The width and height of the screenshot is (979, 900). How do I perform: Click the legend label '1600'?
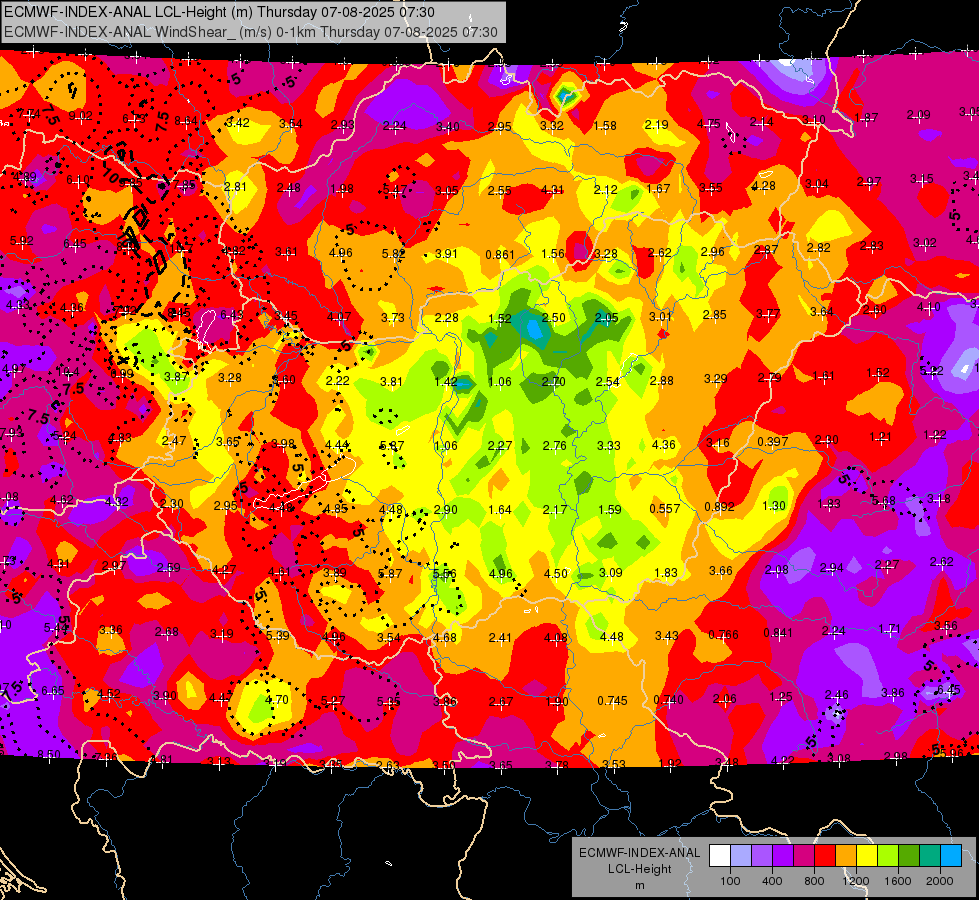(x=898, y=881)
